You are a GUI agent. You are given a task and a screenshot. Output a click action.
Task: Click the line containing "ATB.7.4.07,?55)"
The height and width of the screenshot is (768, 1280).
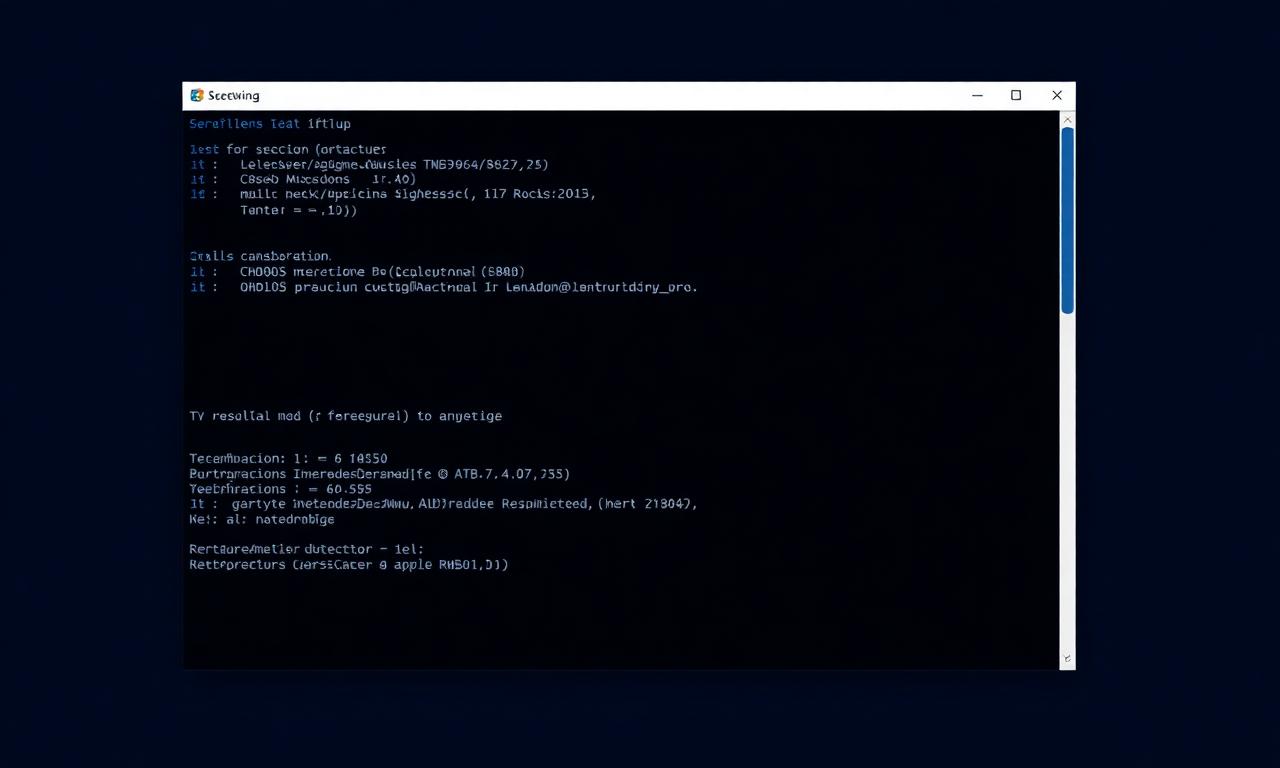pos(380,474)
